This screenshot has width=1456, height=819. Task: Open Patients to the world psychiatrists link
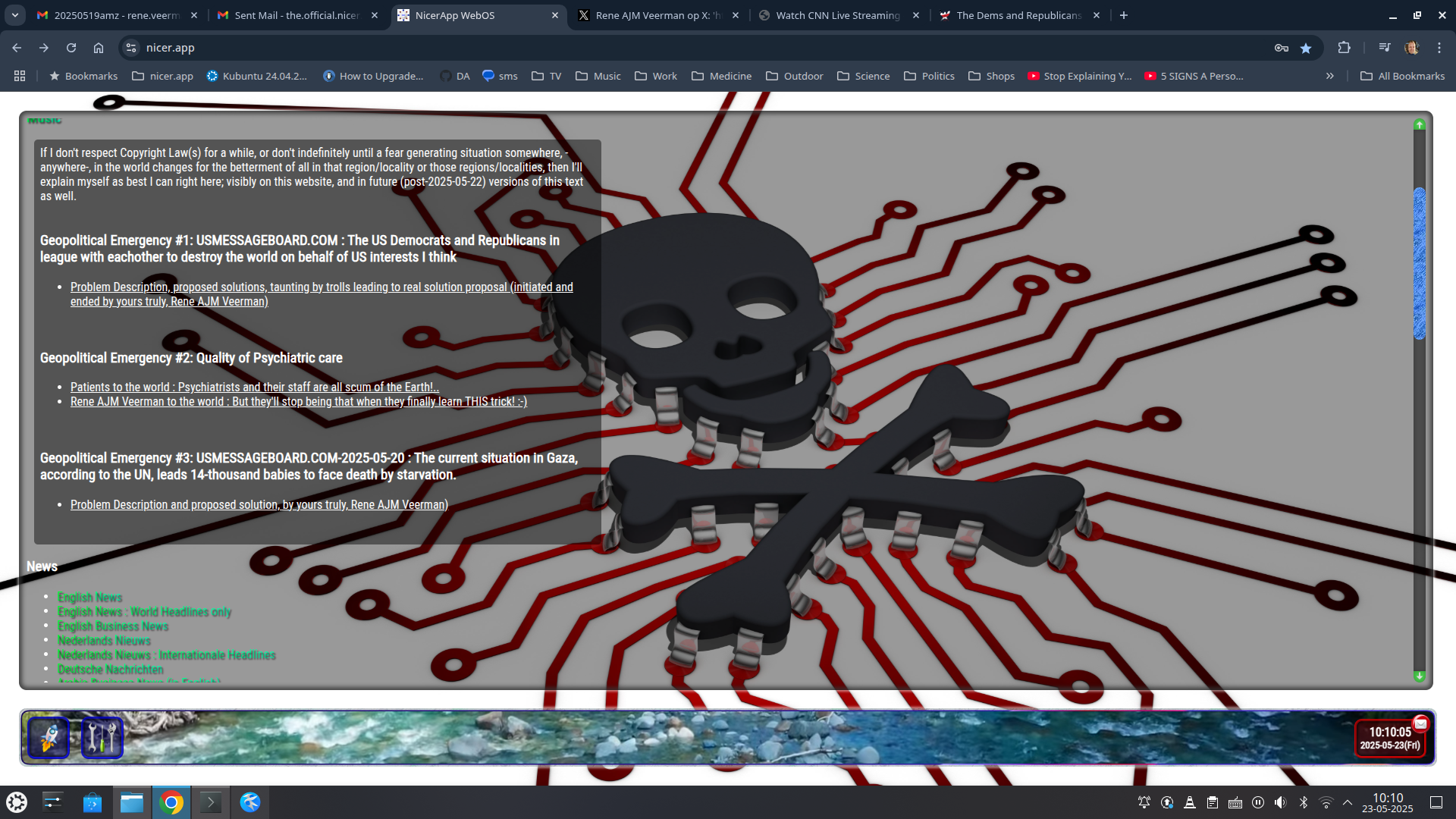(254, 388)
